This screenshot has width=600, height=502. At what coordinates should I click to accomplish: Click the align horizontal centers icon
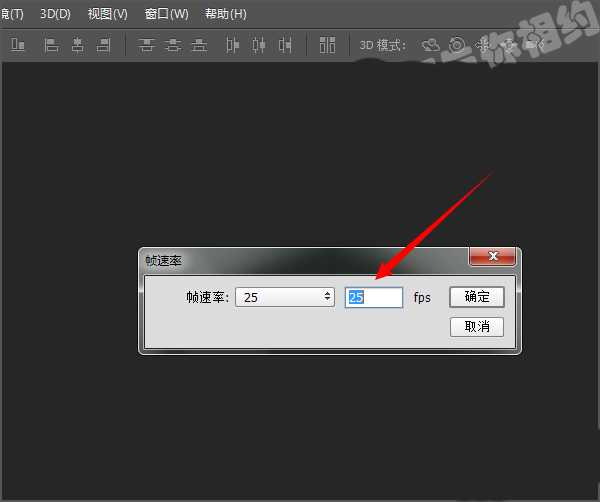click(78, 45)
